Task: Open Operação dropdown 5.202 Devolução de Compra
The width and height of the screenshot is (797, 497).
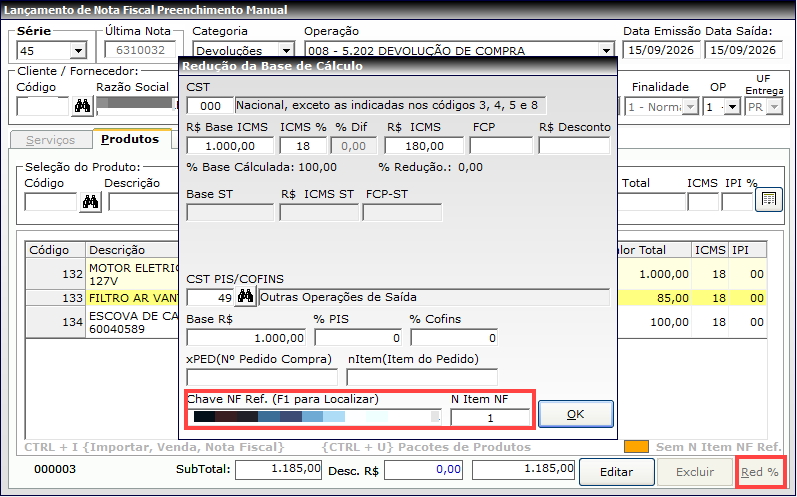Action: point(606,51)
